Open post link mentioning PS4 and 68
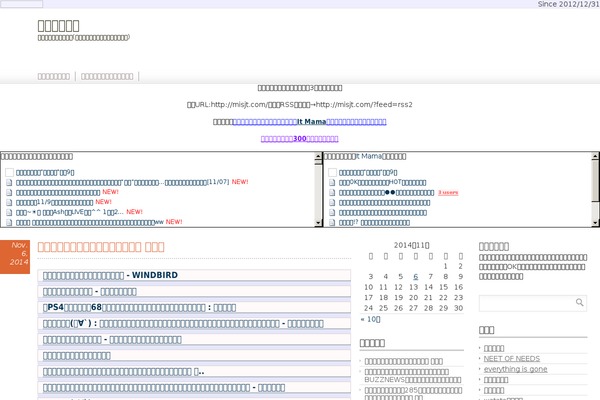600x400 pixels. [139, 307]
